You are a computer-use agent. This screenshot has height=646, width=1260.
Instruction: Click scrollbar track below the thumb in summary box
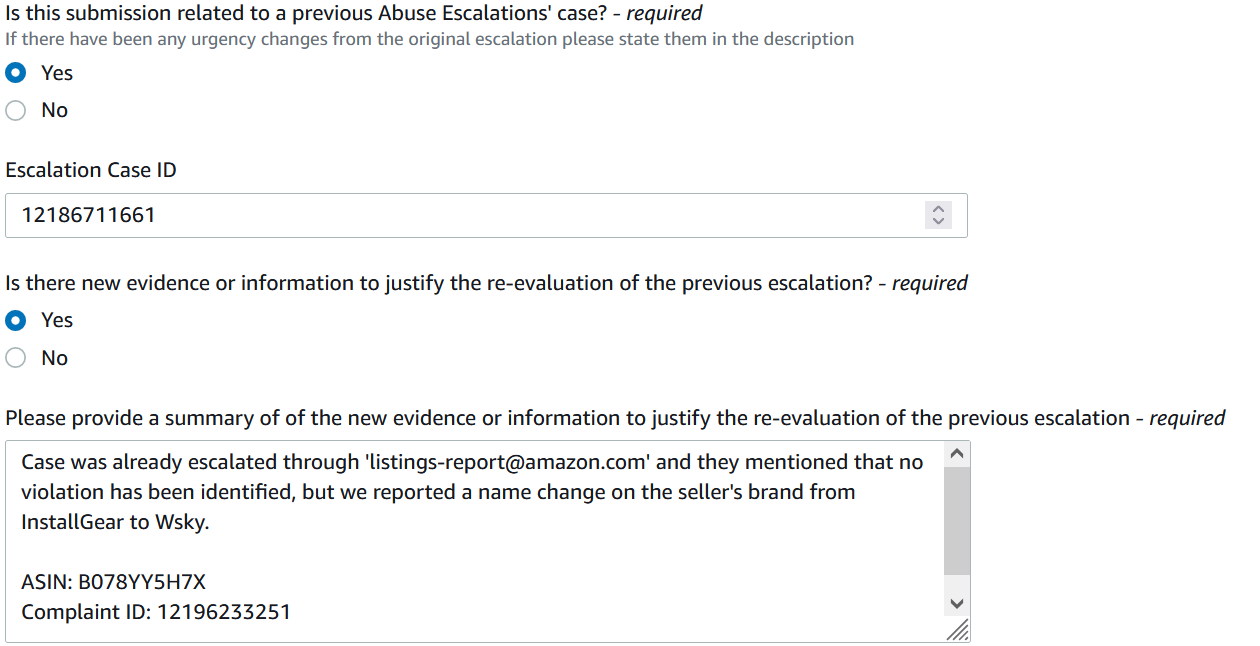(x=957, y=583)
